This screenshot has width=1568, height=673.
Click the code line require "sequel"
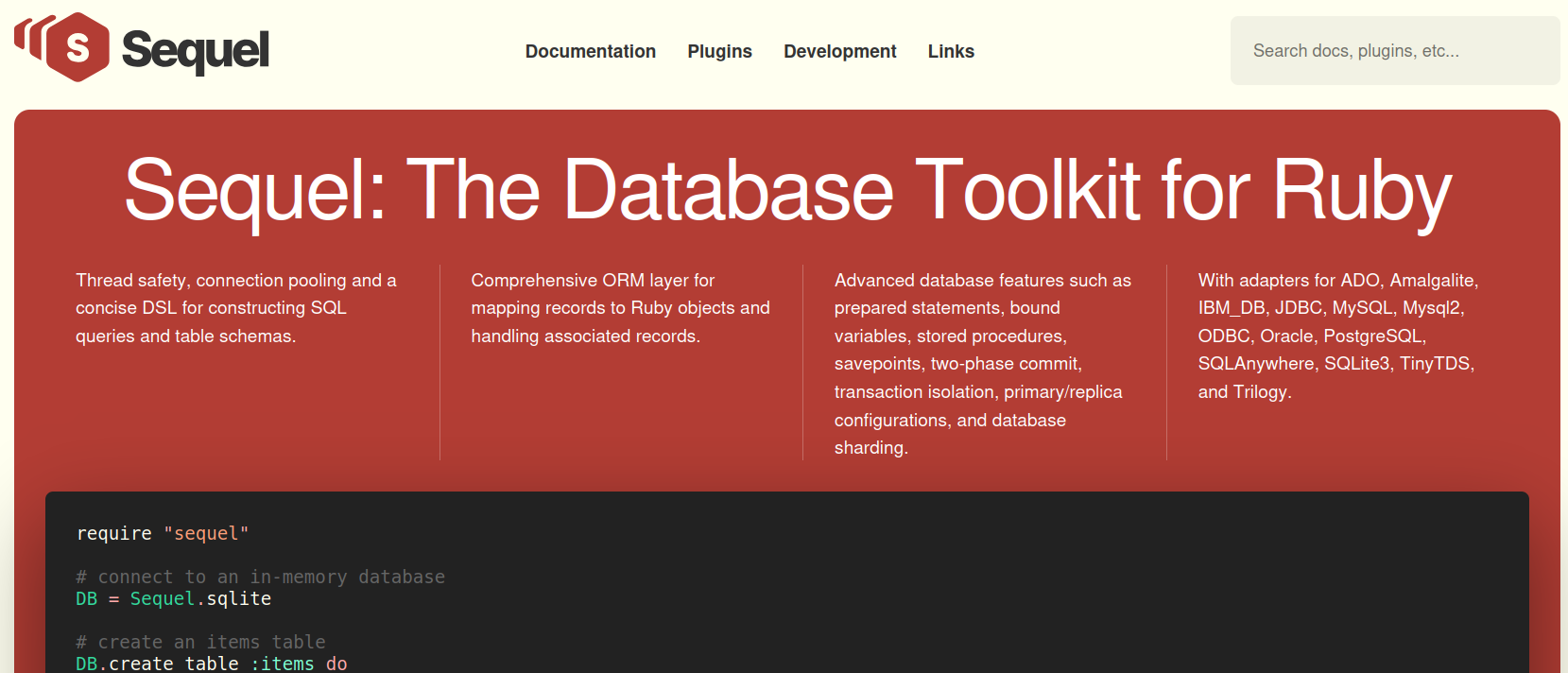click(x=163, y=533)
